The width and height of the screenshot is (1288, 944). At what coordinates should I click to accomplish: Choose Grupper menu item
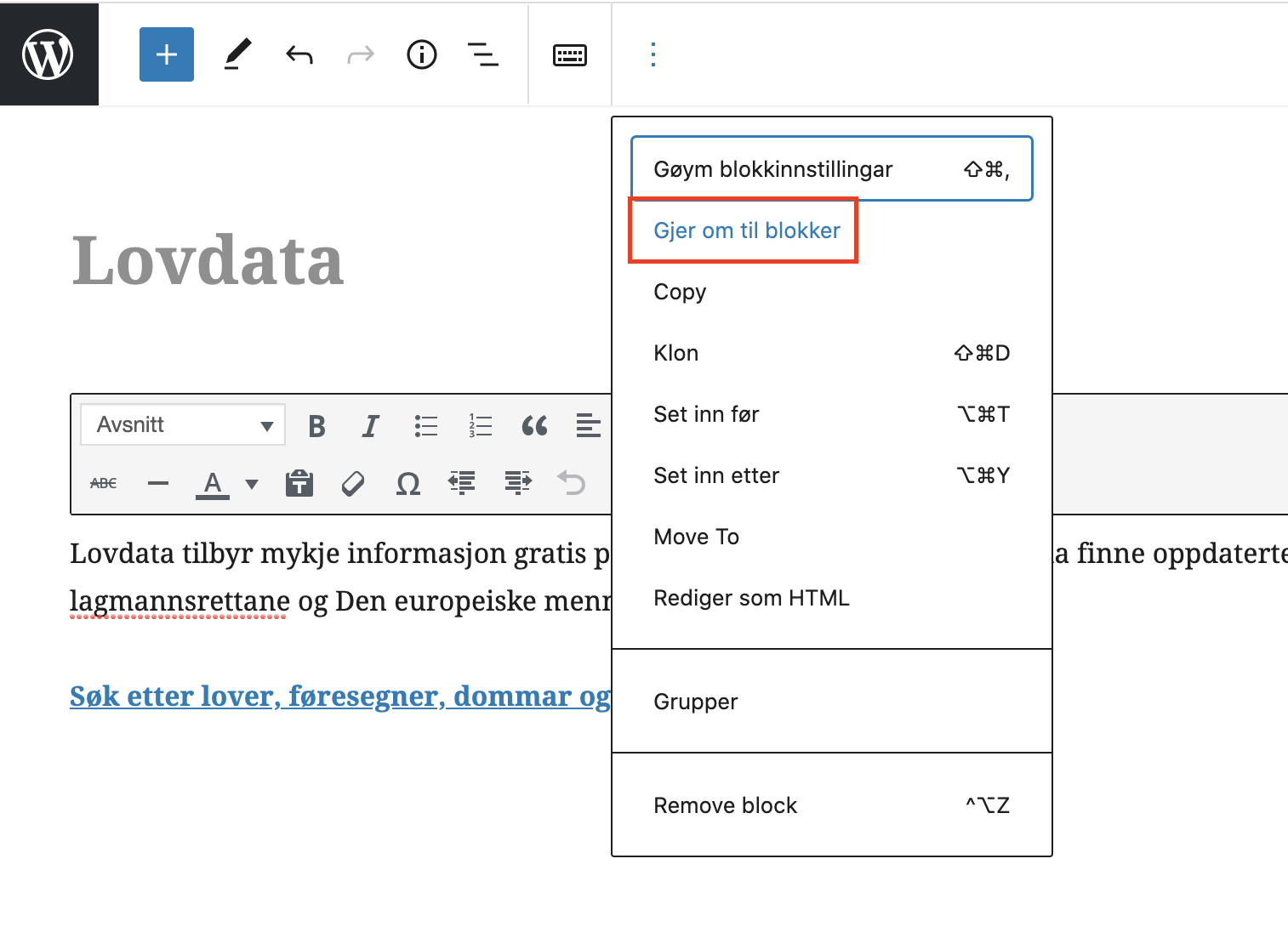tap(832, 702)
